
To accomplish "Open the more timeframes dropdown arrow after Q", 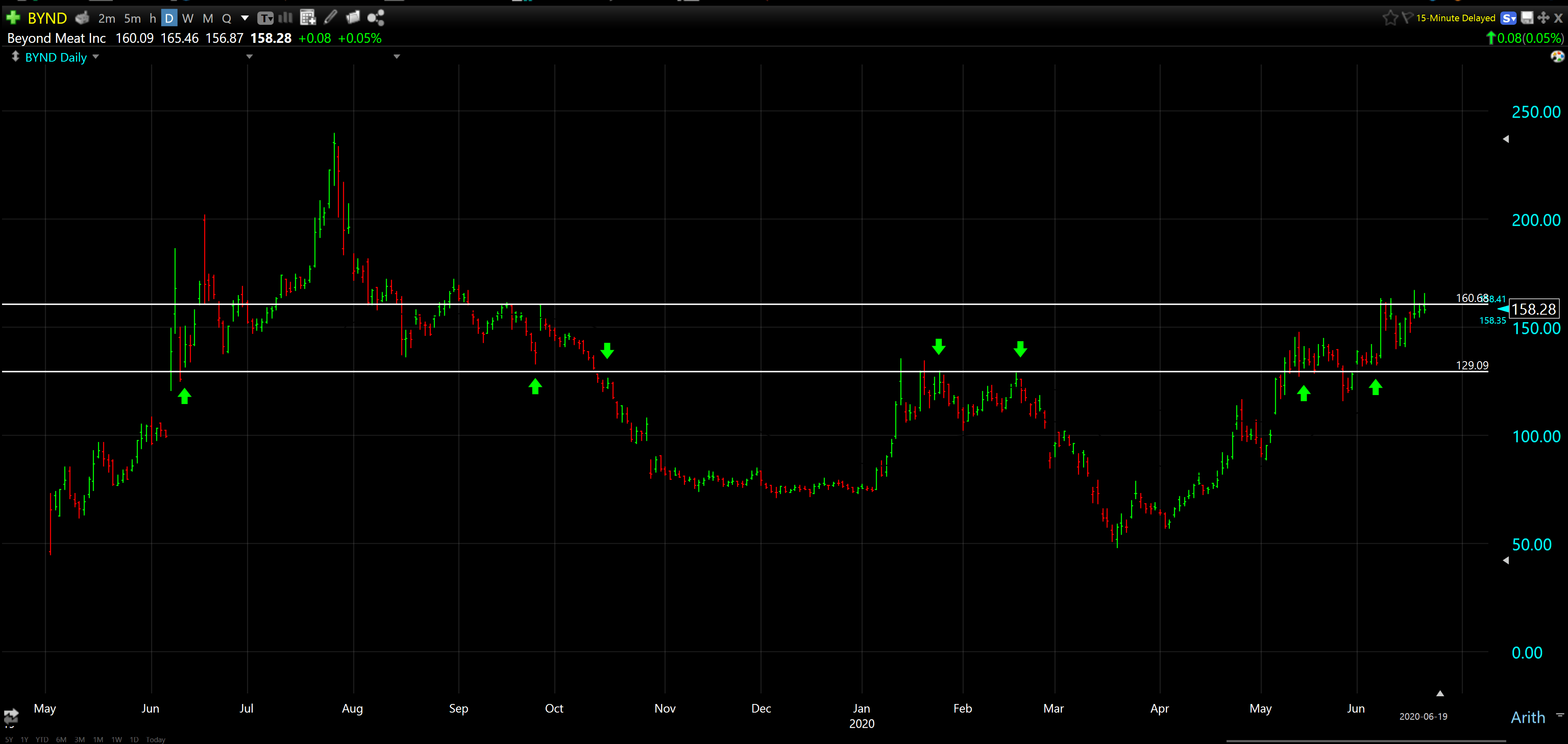I will tap(245, 18).
